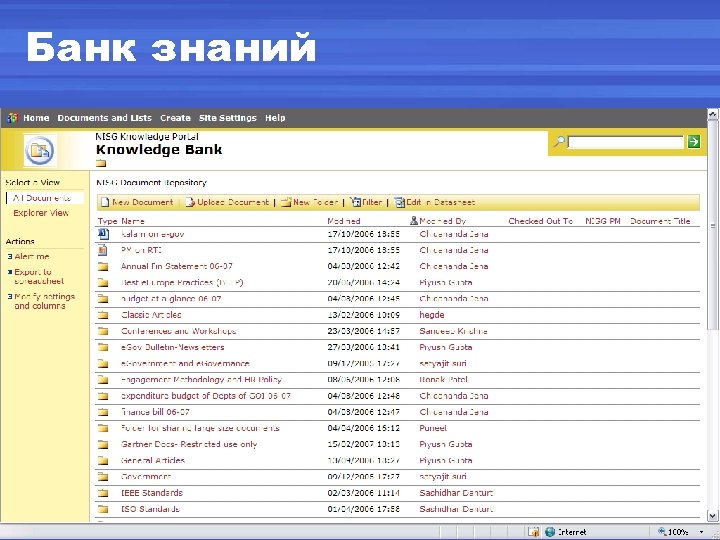Click the Filter toolbar button
This screenshot has width=720, height=540.
pyautogui.click(x=366, y=202)
